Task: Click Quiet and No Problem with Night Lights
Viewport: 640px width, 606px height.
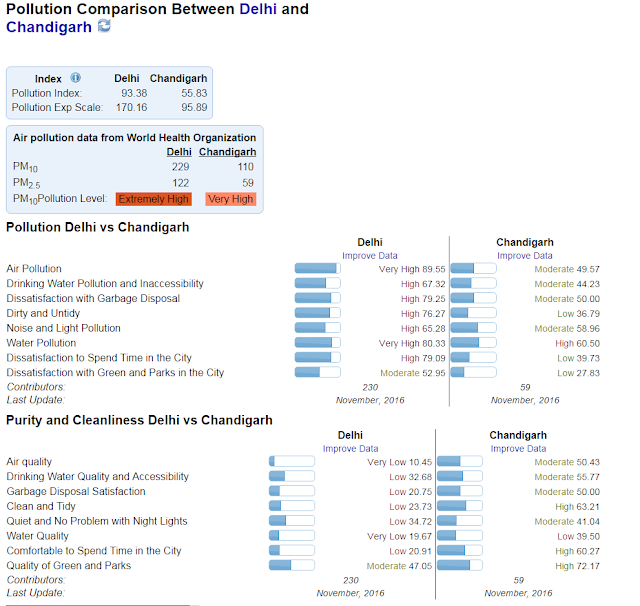Action: [x=97, y=521]
